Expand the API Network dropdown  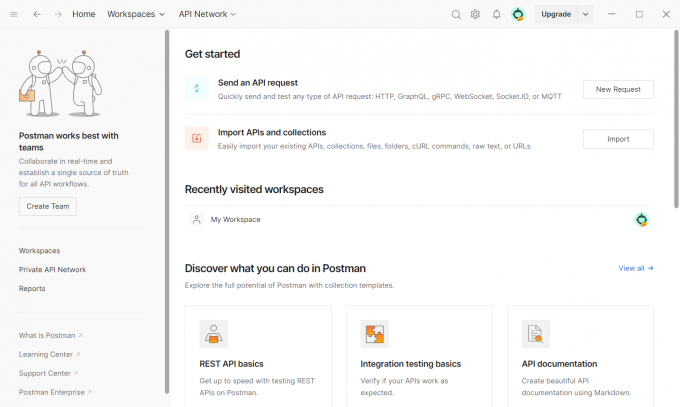pyautogui.click(x=207, y=14)
